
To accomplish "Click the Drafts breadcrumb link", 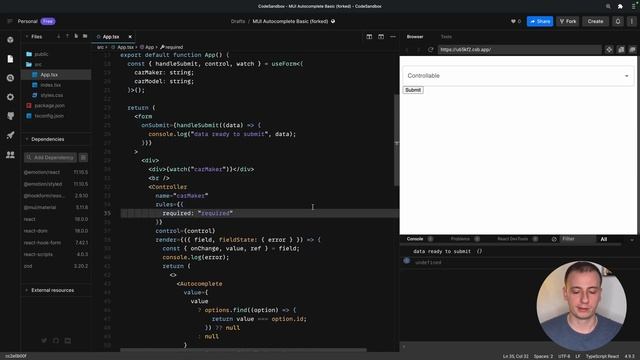I will pos(238,21).
